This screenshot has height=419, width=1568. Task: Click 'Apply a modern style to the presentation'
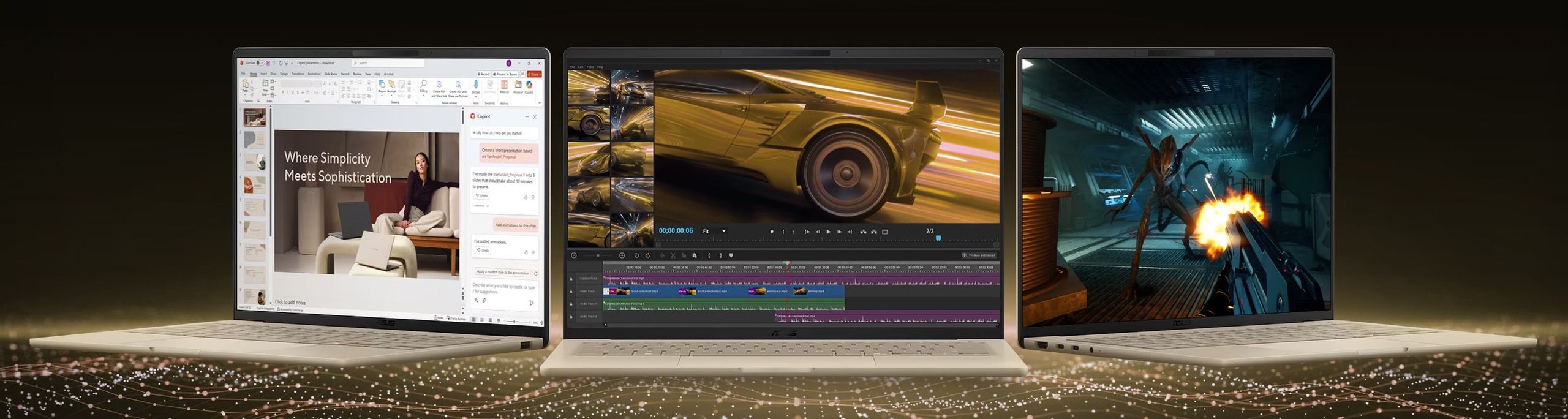pyautogui.click(x=503, y=273)
